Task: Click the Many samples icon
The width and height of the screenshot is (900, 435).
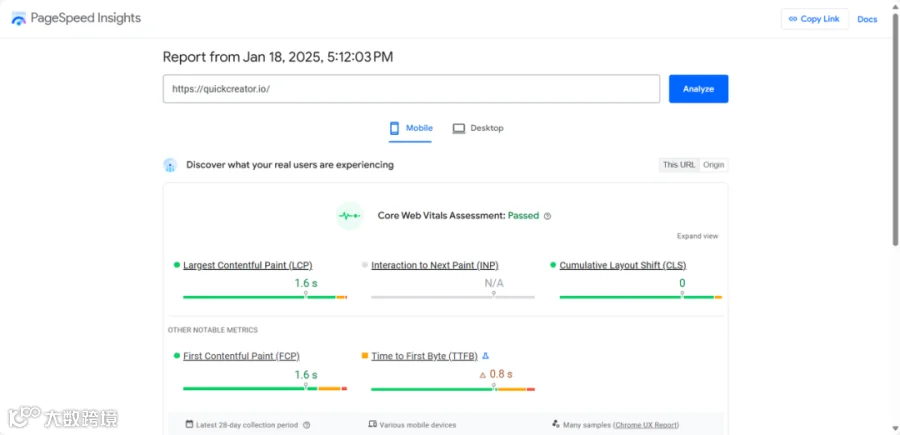Action: pyautogui.click(x=554, y=425)
